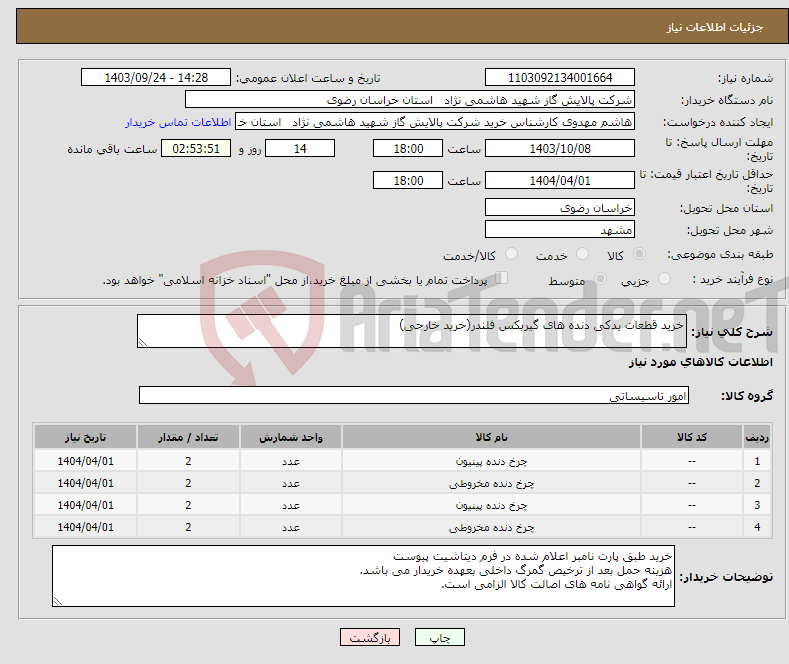Click the date 1404/04/01 in row 4
This screenshot has height=664, width=789.
[x=86, y=527]
